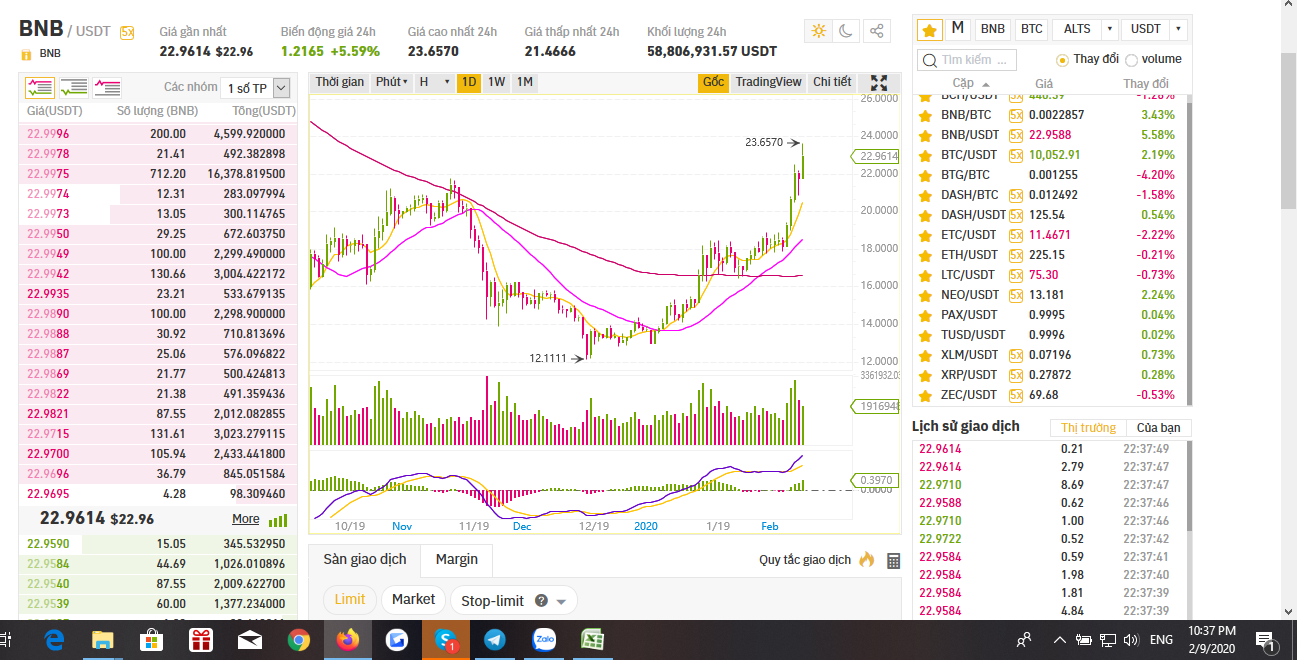Image resolution: width=1297 pixels, height=660 pixels.
Task: Select the Market order type button
Action: 413,599
